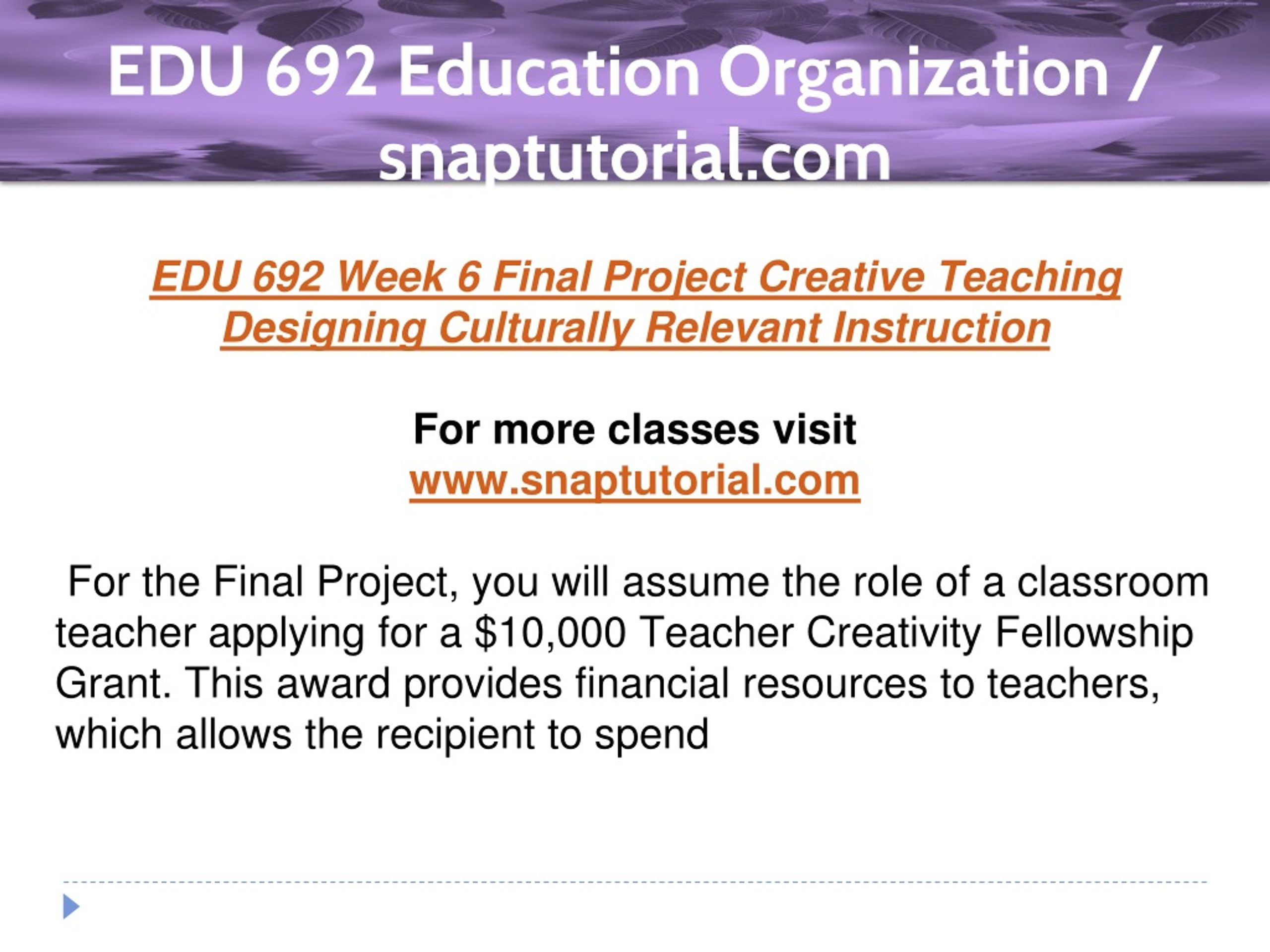Image resolution: width=1270 pixels, height=952 pixels.
Task: Click the word teachers, ending the third paragraph line
Action: [x=1073, y=683]
